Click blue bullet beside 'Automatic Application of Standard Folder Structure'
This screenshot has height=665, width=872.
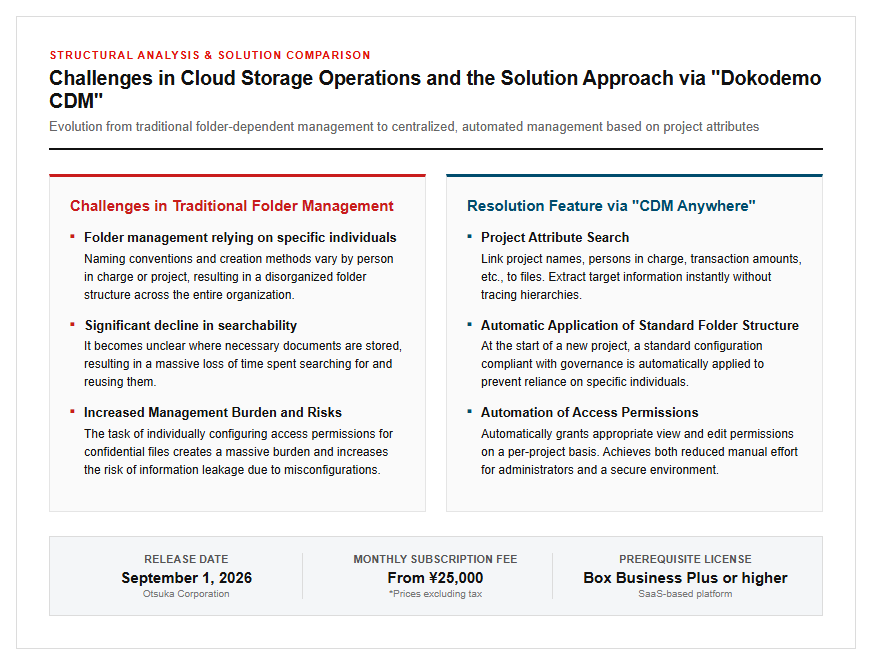(469, 324)
